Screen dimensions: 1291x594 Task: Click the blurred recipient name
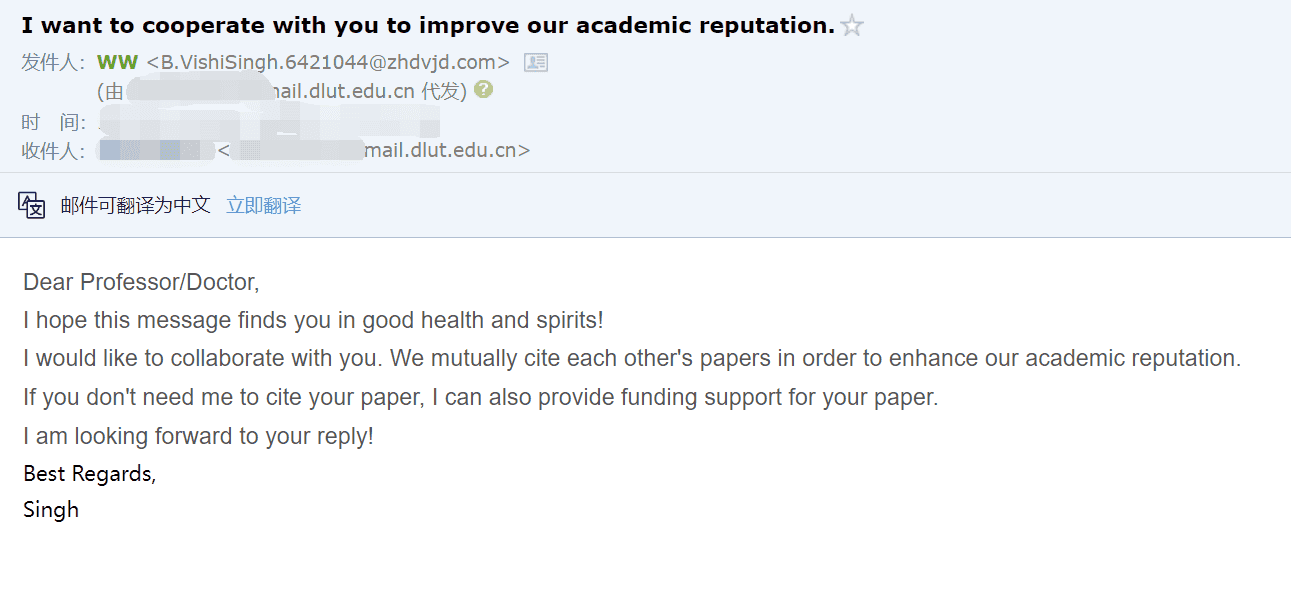(x=155, y=151)
